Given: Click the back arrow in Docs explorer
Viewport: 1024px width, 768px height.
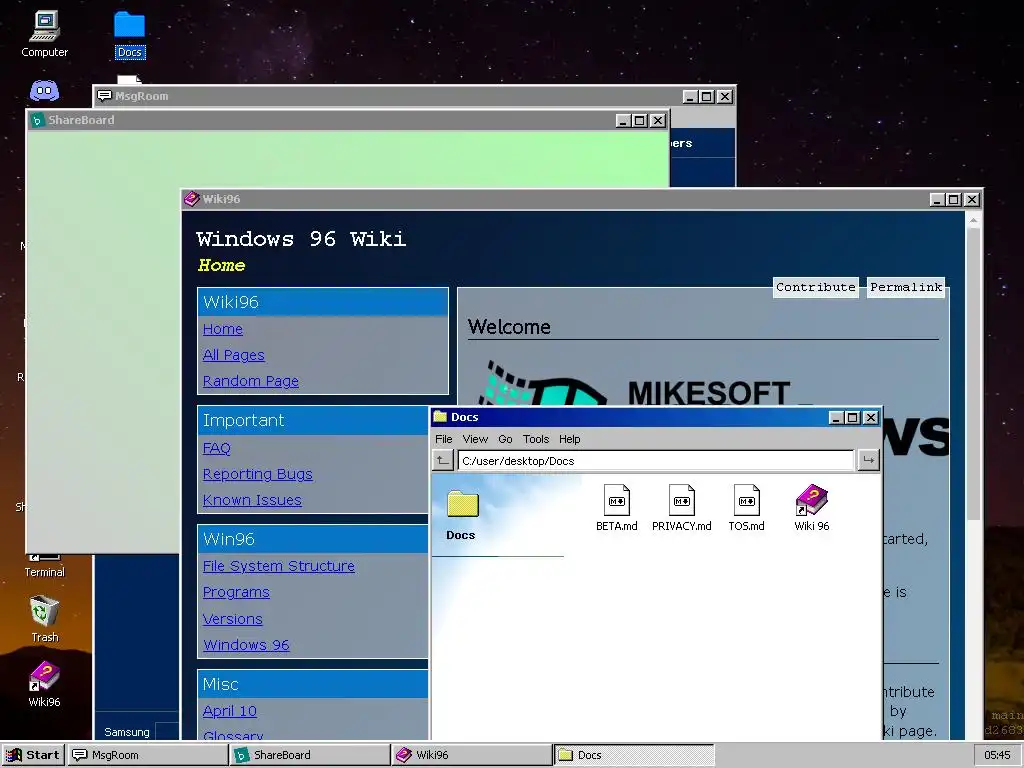Looking at the screenshot, I should (442, 460).
